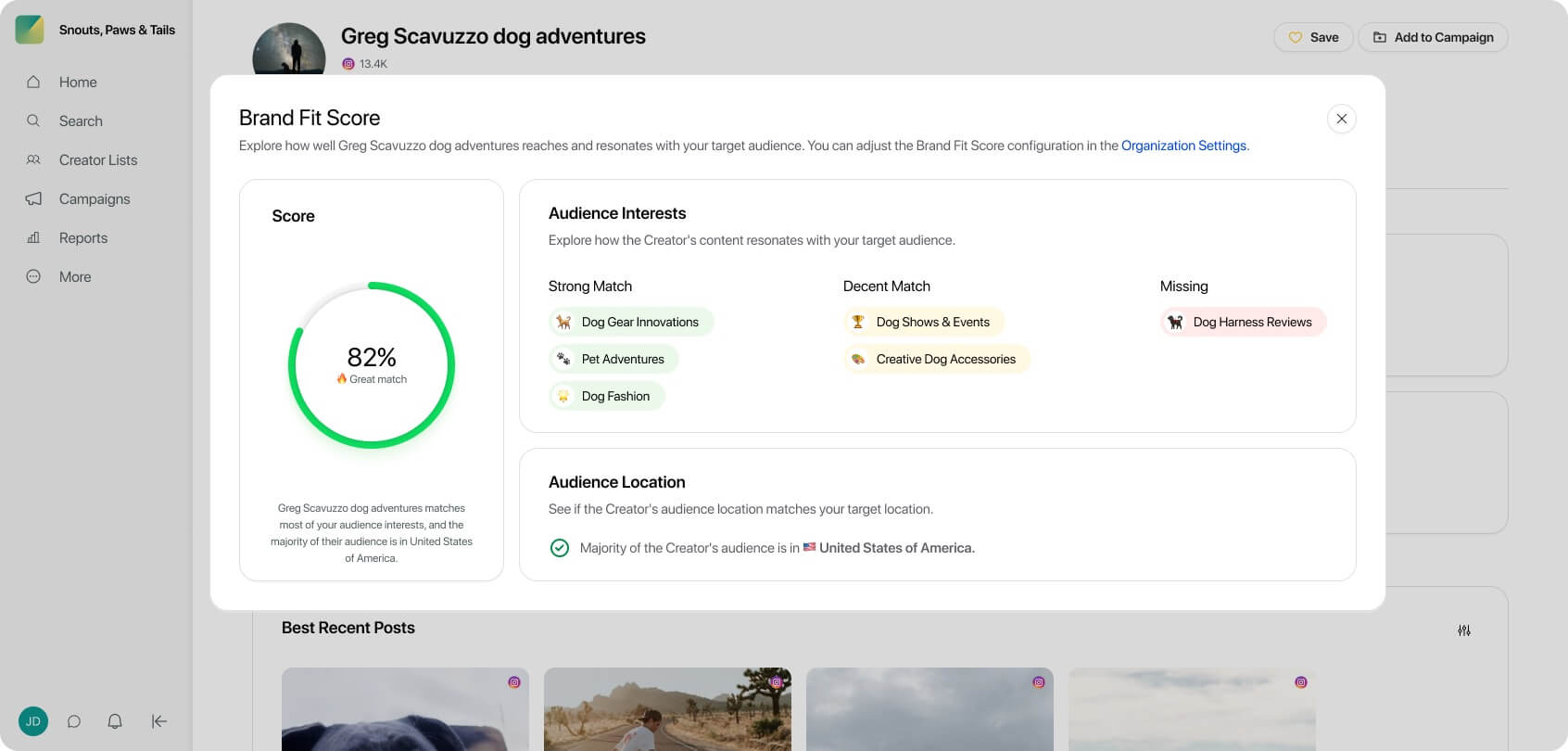Open the Campaigns section
The image size is (1568, 751).
(x=95, y=198)
